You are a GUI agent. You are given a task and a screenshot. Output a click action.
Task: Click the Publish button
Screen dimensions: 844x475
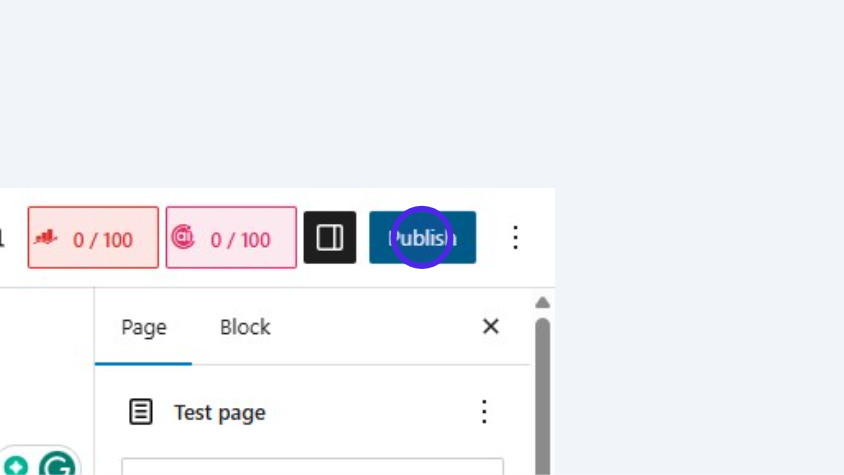(422, 238)
